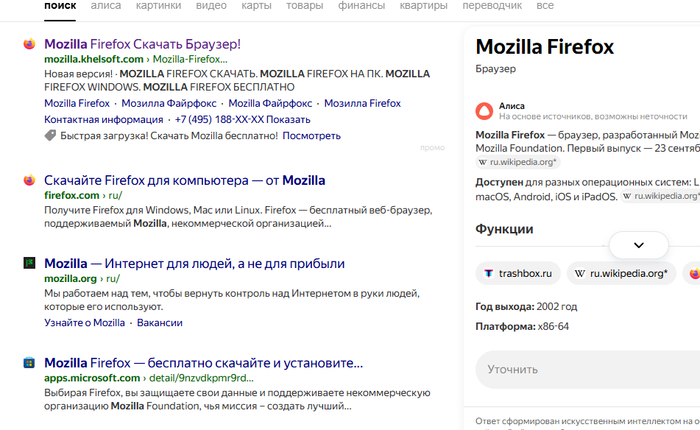This screenshot has height=430, width=700.
Task: Click the mozilla.org result favicon
Action: [x=29, y=264]
